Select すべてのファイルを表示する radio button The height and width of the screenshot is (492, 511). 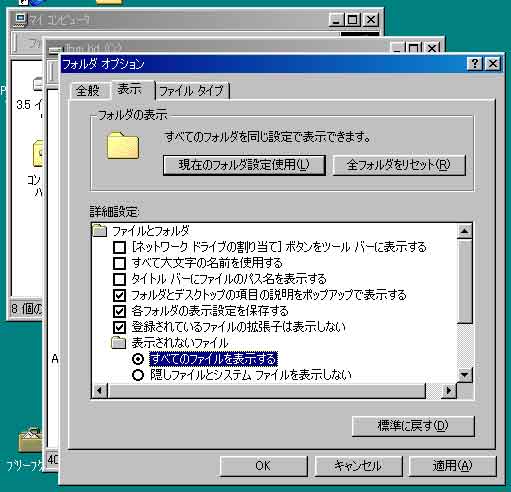[138, 359]
